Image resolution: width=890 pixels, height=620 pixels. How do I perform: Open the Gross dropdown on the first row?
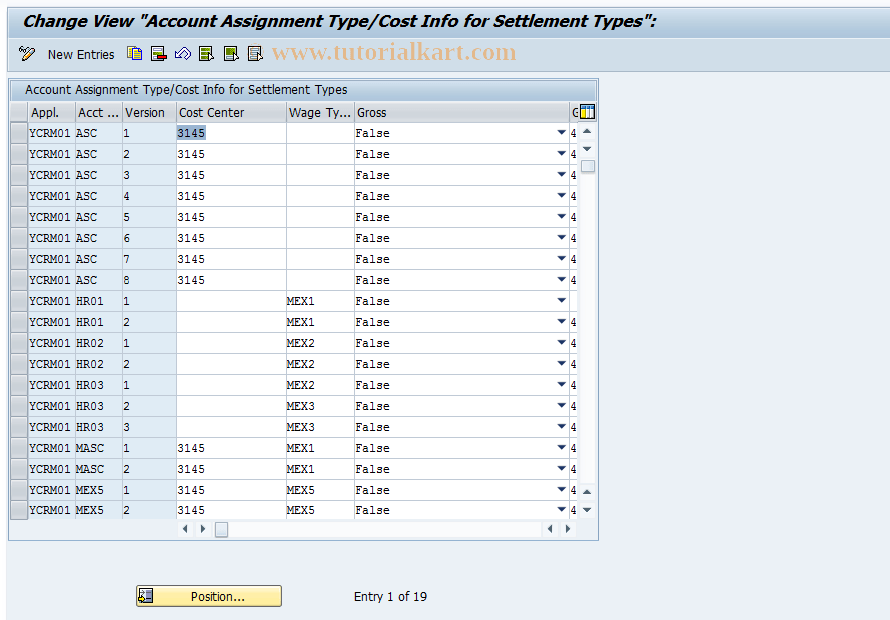coord(563,133)
